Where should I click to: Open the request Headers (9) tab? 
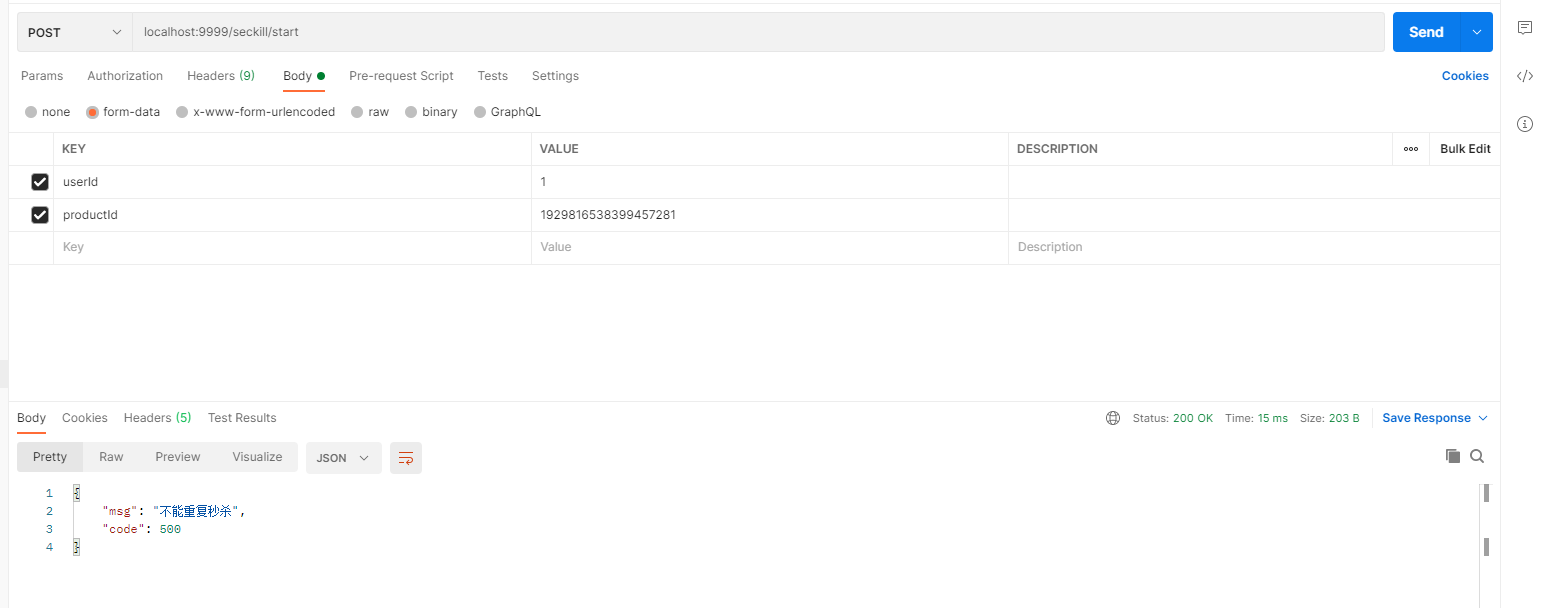coord(221,76)
